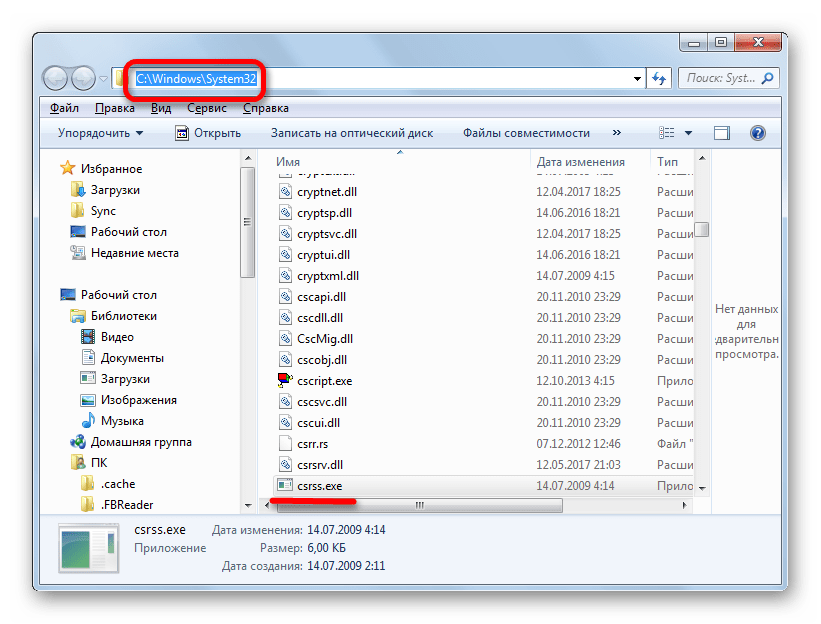This screenshot has height=624, width=821.
Task: Click the magnifier search icon
Action: [768, 79]
